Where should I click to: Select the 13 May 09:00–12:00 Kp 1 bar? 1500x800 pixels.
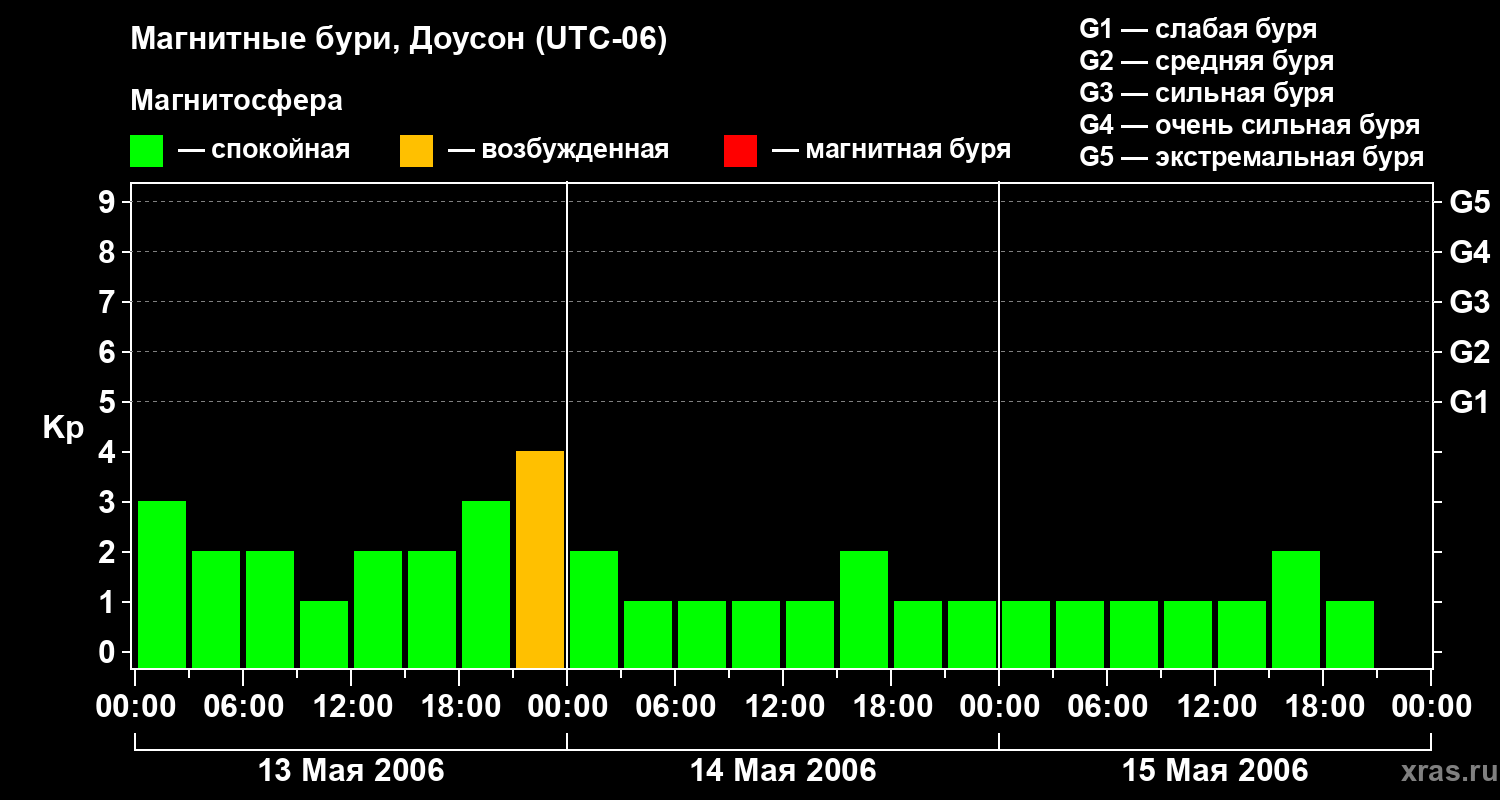[324, 634]
